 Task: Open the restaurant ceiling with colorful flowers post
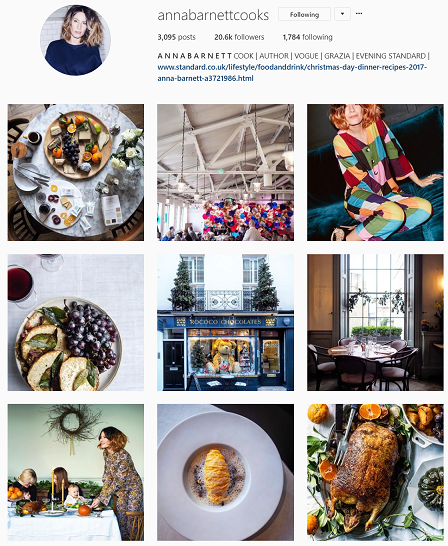tap(225, 172)
